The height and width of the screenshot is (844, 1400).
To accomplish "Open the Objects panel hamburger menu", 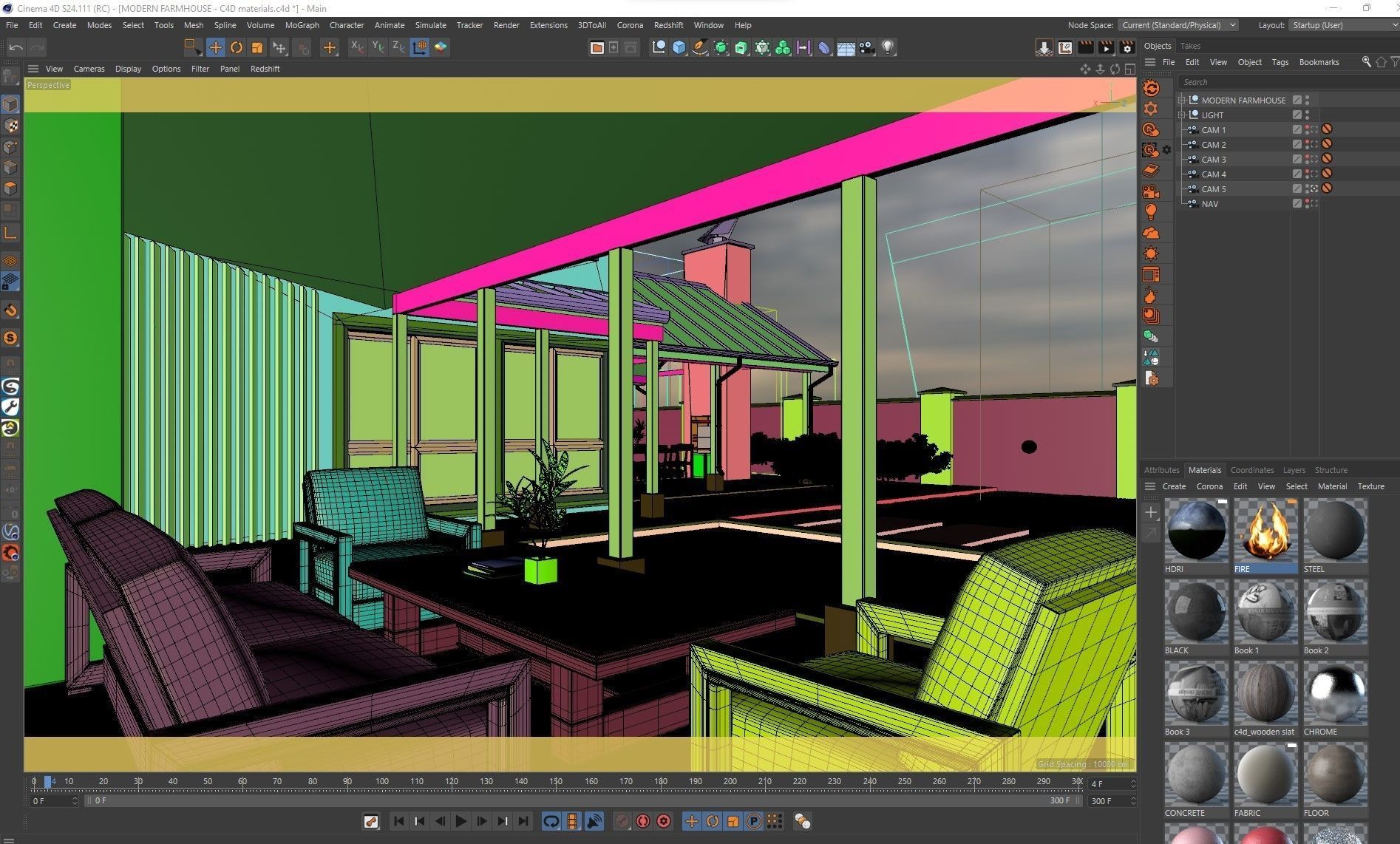I will tap(1150, 62).
